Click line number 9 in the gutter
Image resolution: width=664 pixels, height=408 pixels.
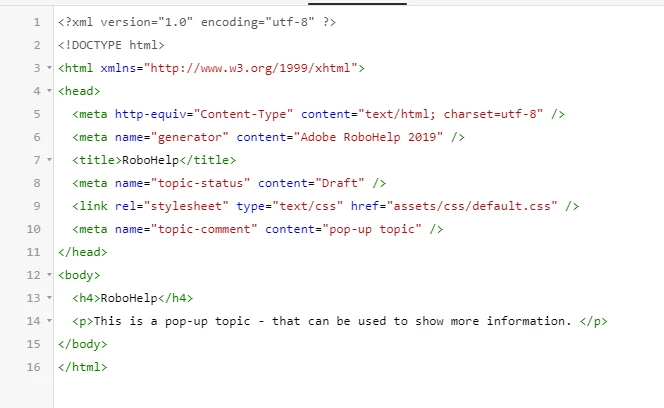point(37,206)
